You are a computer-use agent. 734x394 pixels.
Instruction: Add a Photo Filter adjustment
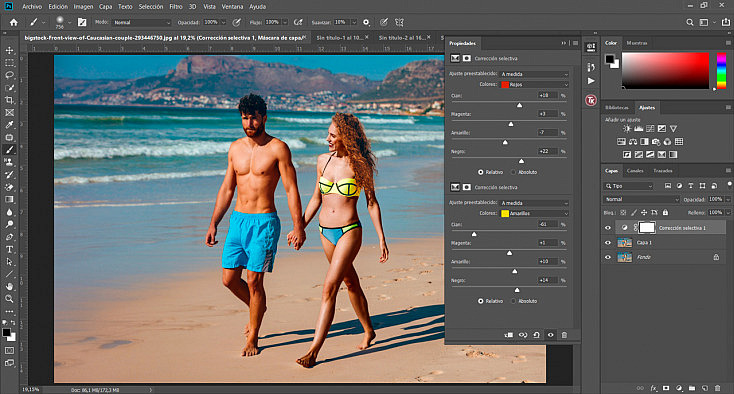pos(656,141)
